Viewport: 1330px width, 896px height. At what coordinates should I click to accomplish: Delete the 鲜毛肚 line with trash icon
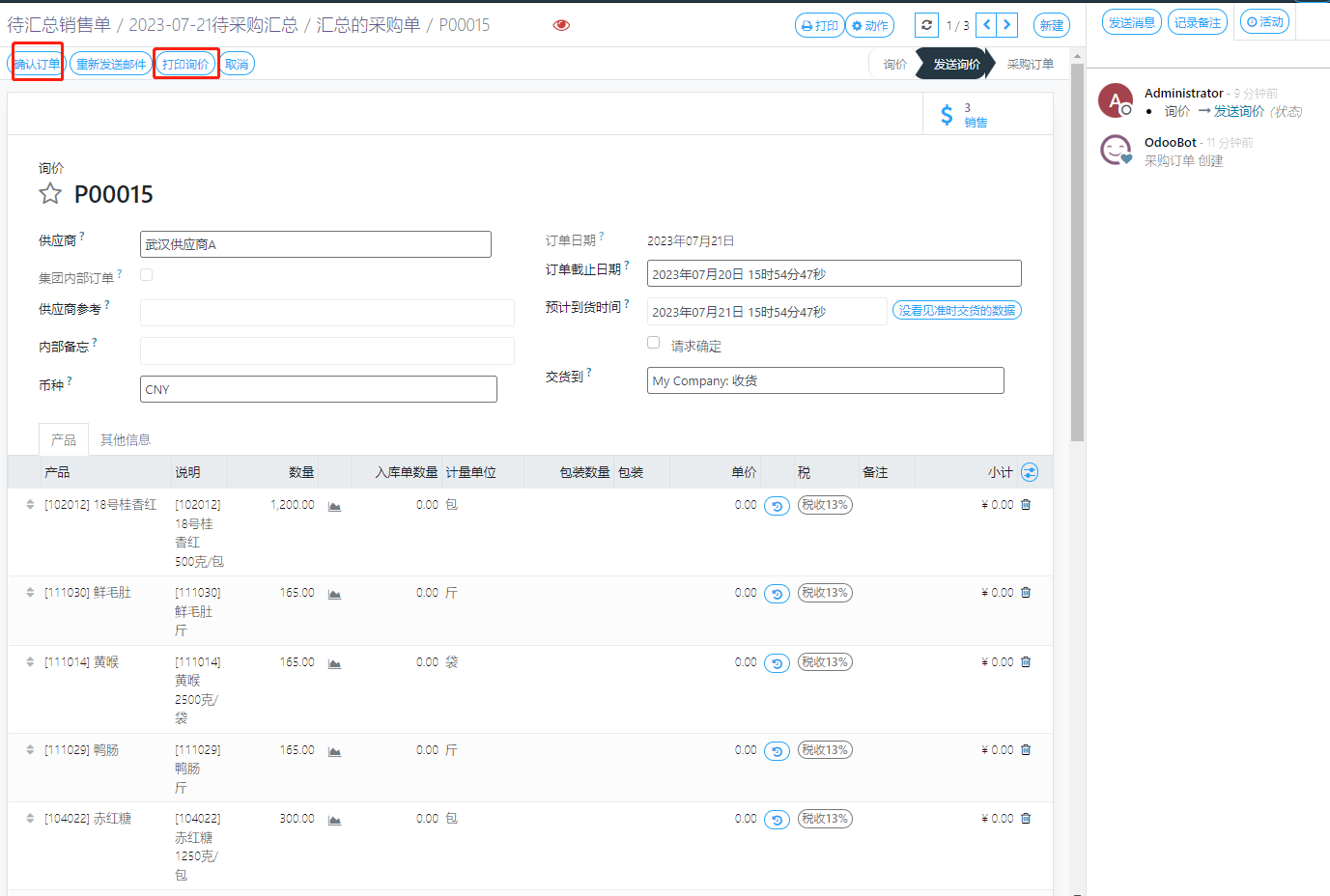(x=1026, y=593)
